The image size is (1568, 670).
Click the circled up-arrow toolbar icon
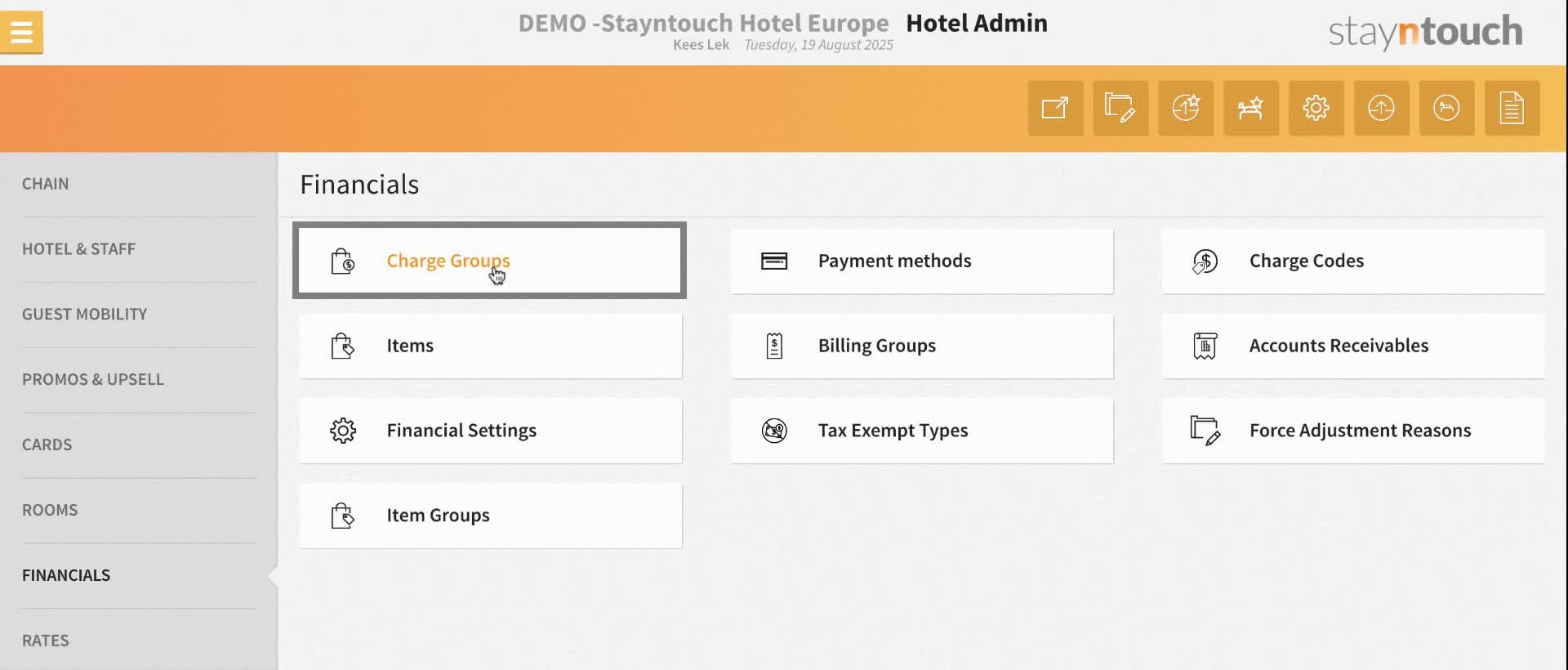click(1382, 108)
